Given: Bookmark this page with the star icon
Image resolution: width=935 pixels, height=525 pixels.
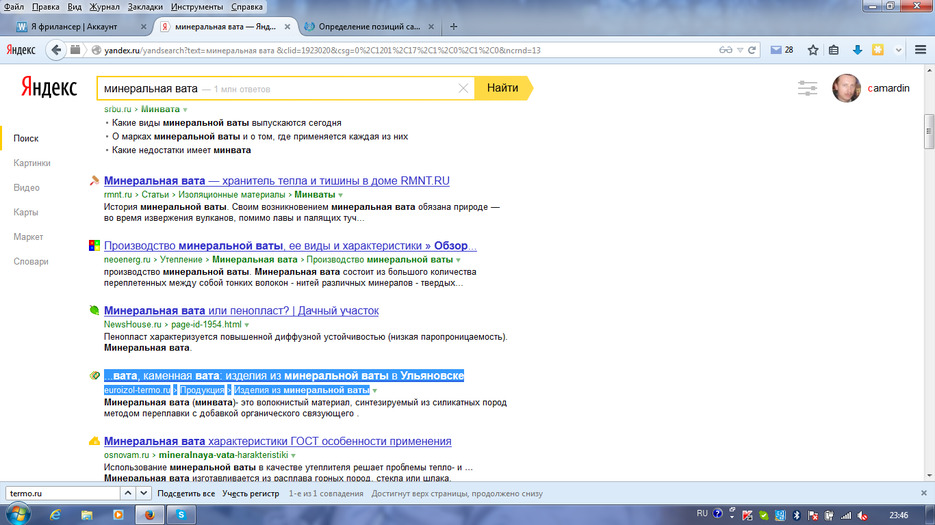Looking at the screenshot, I should tap(813, 50).
